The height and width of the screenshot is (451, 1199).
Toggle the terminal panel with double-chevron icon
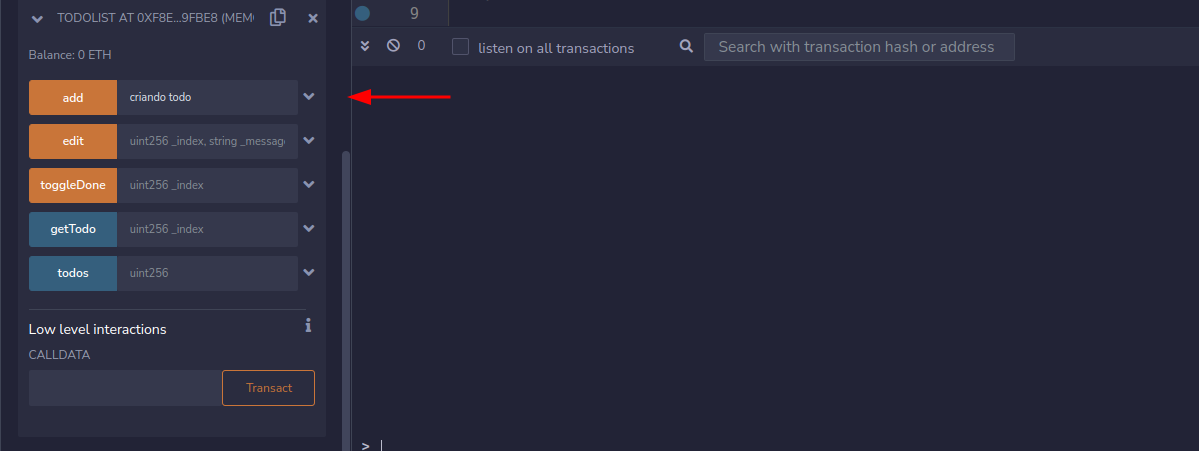click(365, 46)
